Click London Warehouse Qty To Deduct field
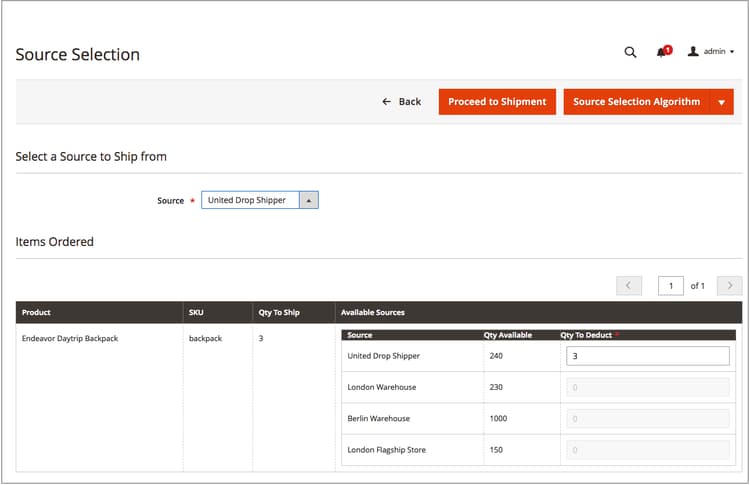 (x=648, y=387)
